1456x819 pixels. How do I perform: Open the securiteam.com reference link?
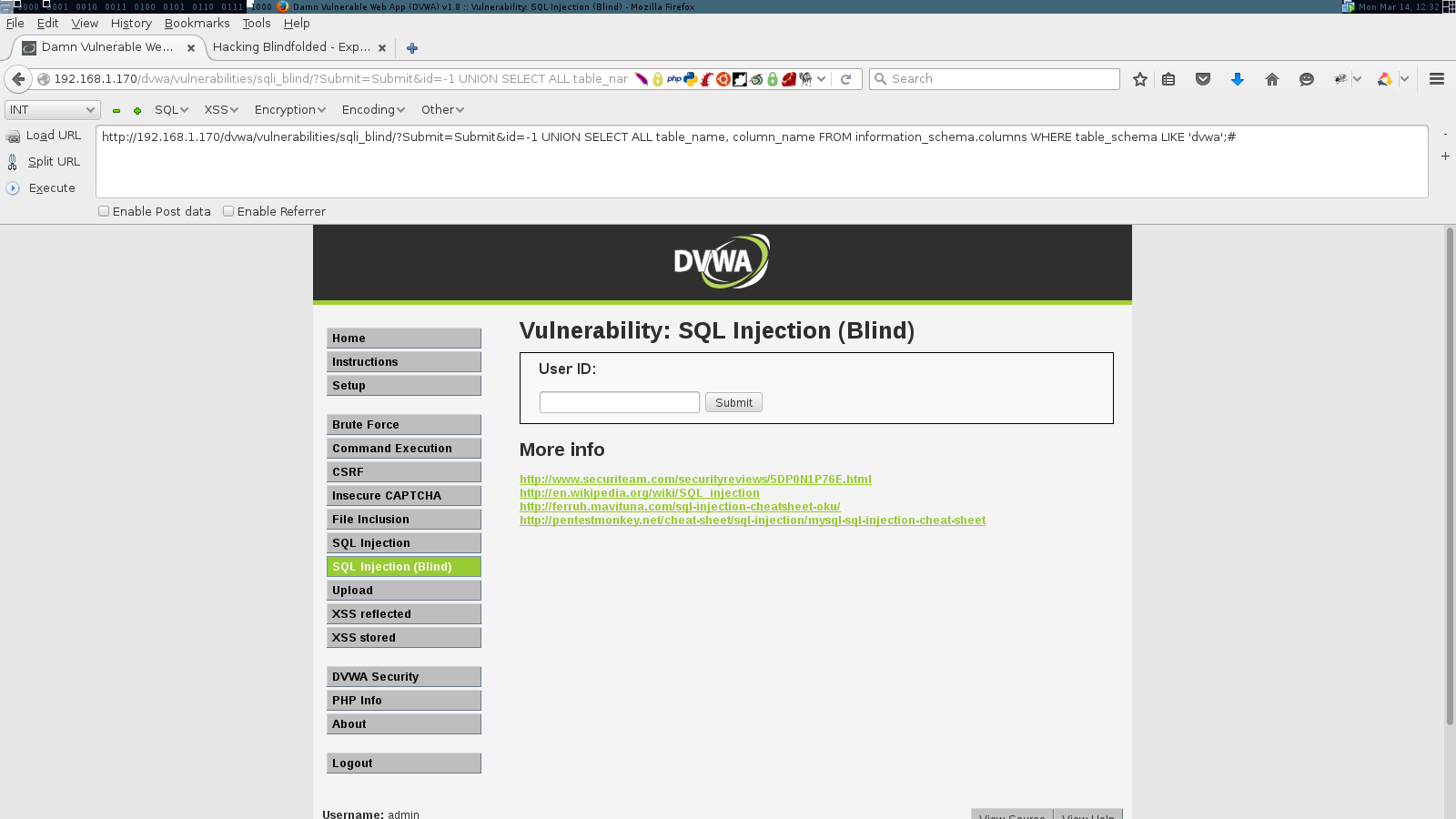[x=695, y=480]
